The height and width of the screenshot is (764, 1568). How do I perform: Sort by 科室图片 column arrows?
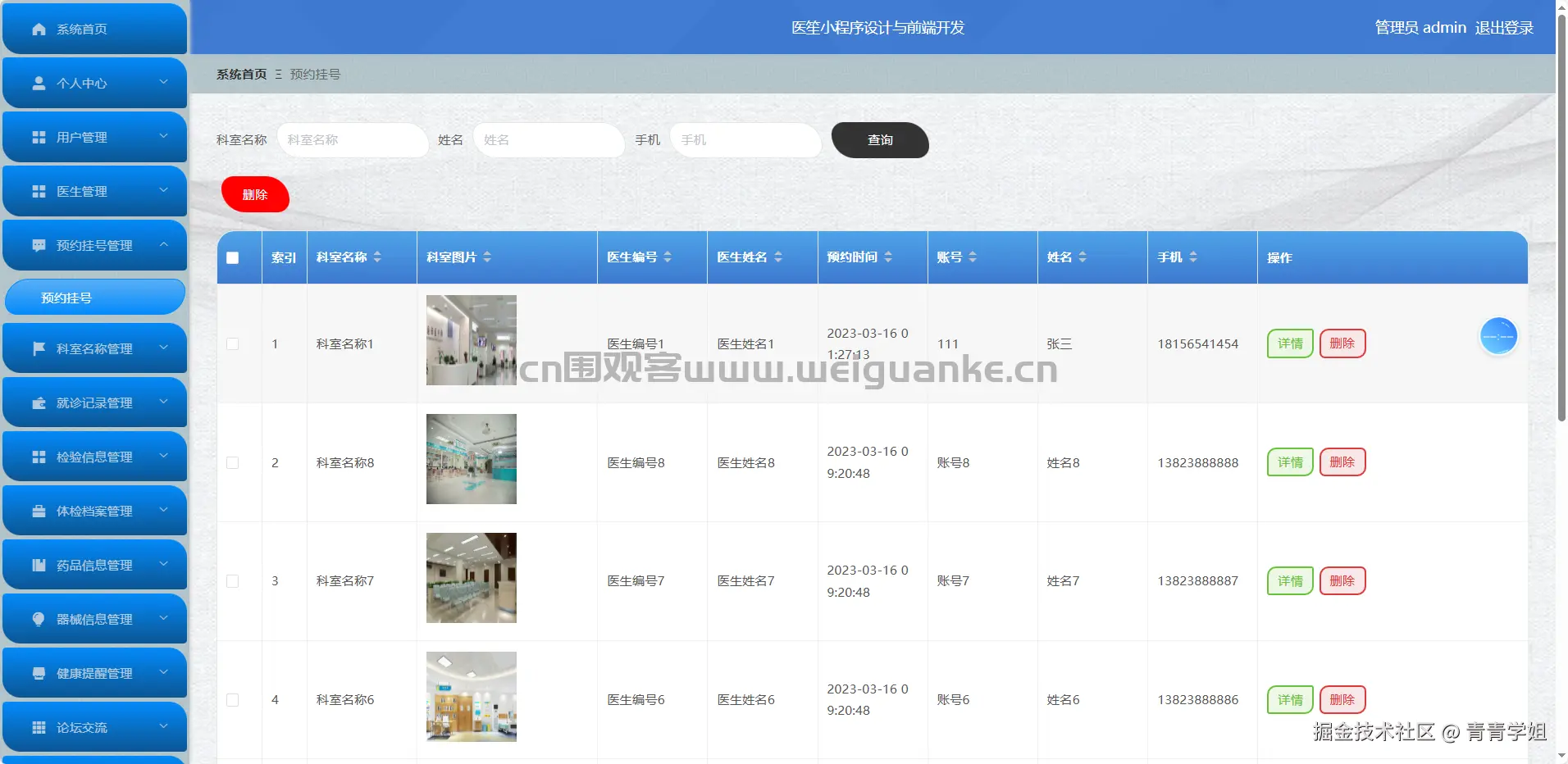pyautogui.click(x=487, y=257)
